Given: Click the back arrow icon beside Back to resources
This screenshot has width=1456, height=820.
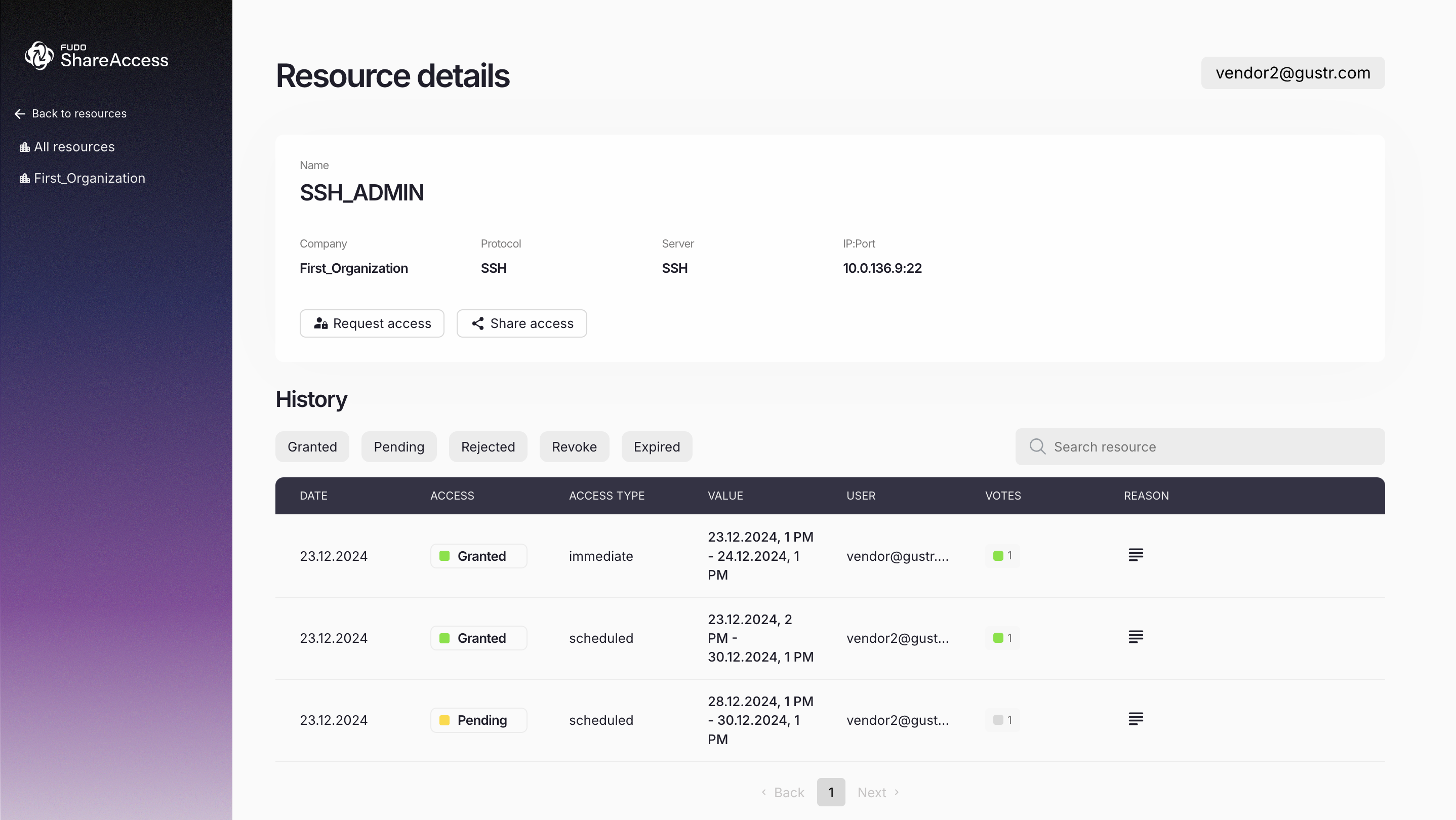Looking at the screenshot, I should point(20,113).
